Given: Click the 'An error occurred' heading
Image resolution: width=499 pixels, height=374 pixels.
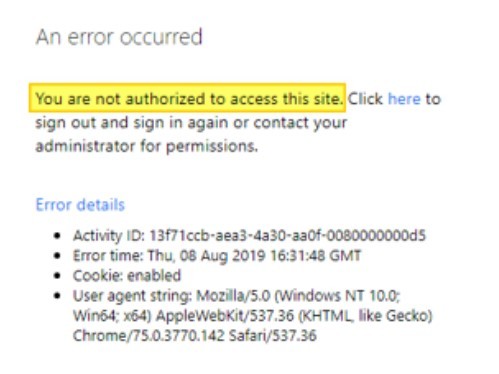Looking at the screenshot, I should (x=119, y=37).
